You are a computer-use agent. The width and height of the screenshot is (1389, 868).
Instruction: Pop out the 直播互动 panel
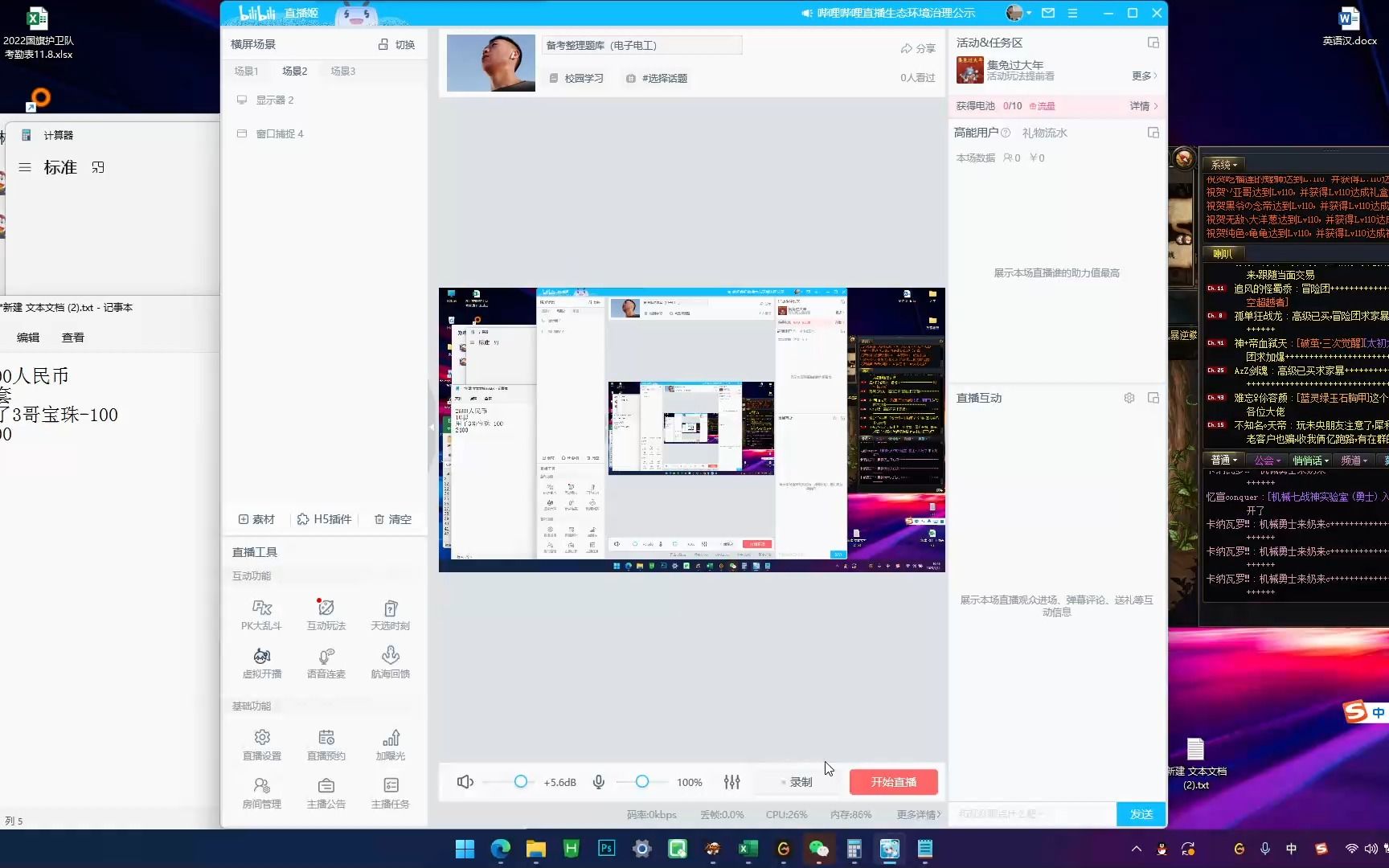[1153, 398]
